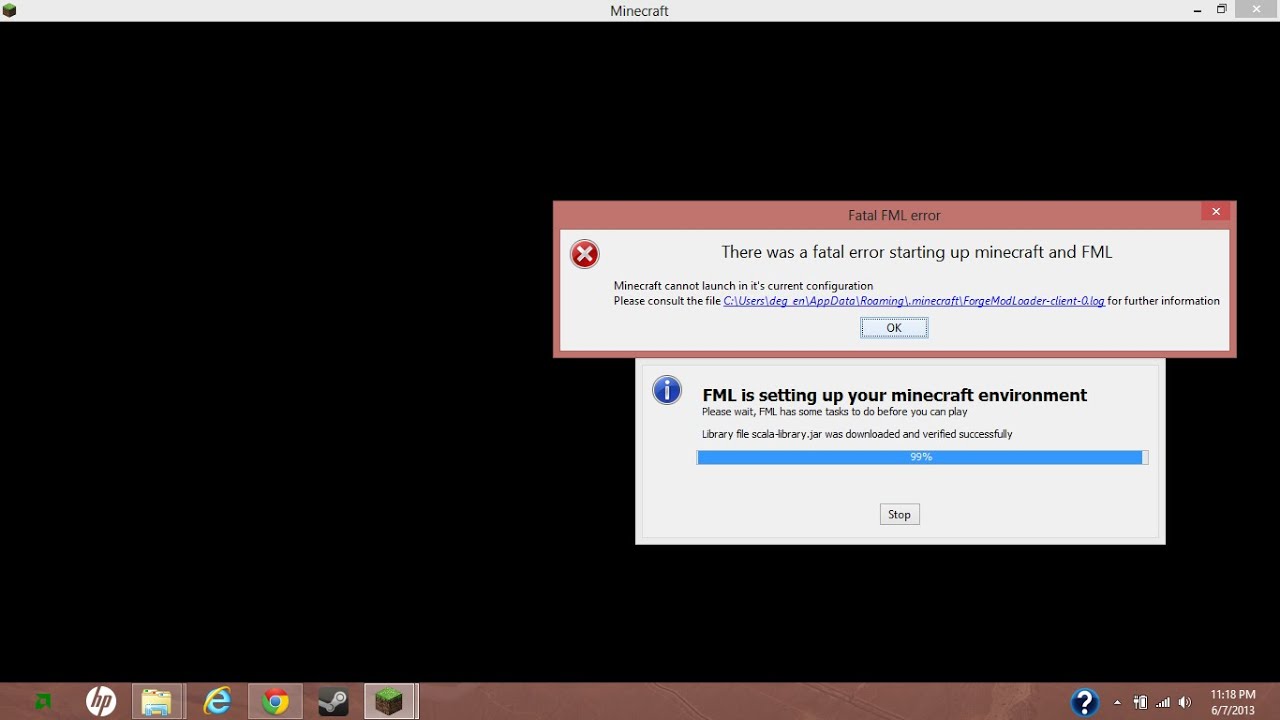Click the "Fatal FML error" dialog title

pyautogui.click(x=894, y=215)
